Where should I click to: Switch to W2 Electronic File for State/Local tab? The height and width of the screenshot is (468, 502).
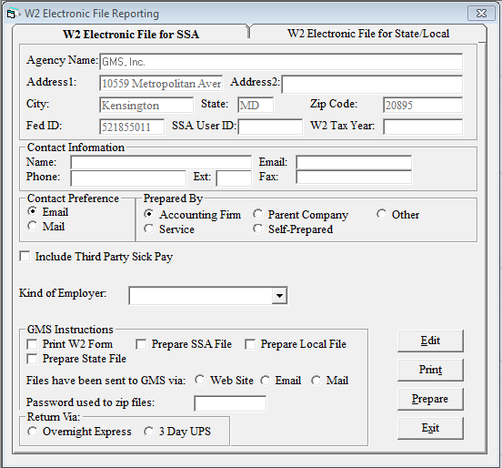tap(368, 33)
